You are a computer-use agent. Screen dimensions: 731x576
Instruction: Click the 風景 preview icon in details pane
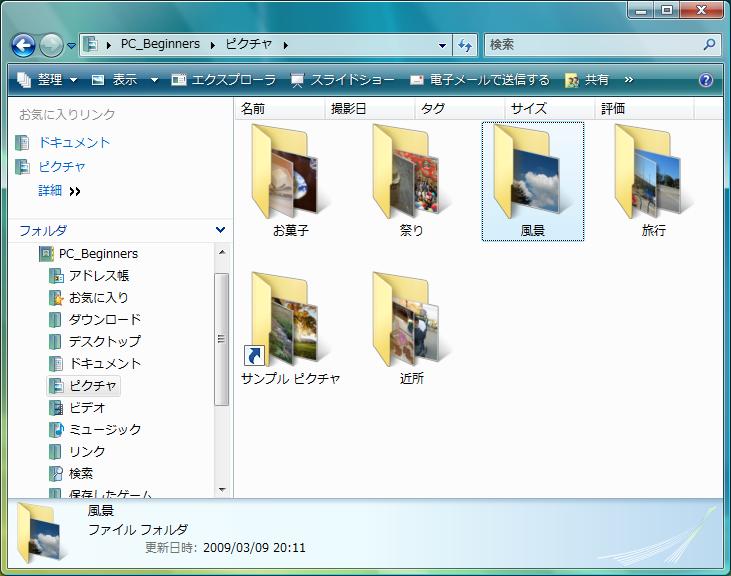pyautogui.click(x=39, y=533)
